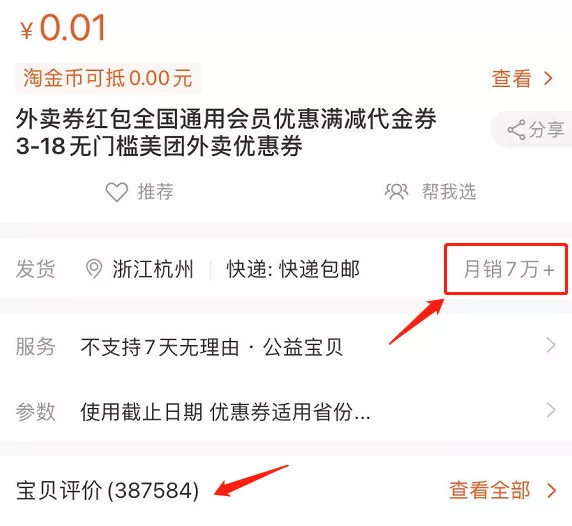Tap the arrow next to 查看全部
This screenshot has height=526, width=572.
click(x=552, y=490)
